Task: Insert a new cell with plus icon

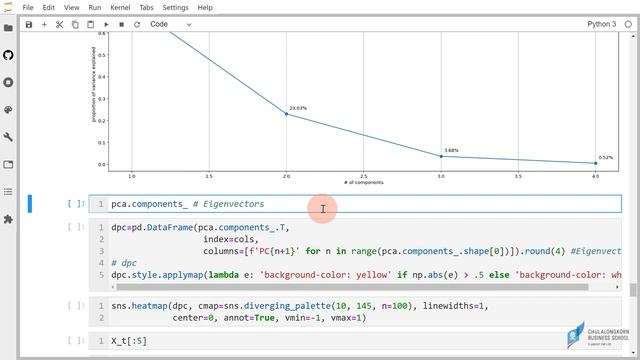Action: coord(44,24)
